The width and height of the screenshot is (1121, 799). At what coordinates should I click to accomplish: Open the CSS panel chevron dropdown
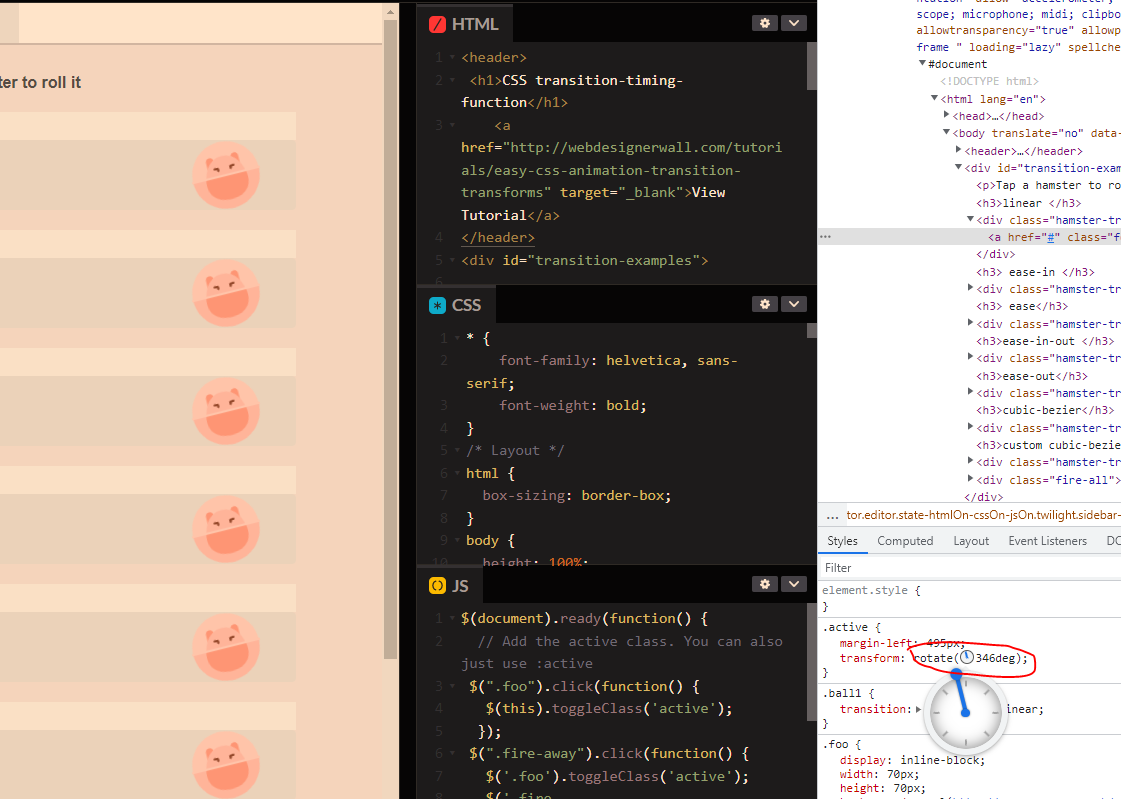point(794,304)
